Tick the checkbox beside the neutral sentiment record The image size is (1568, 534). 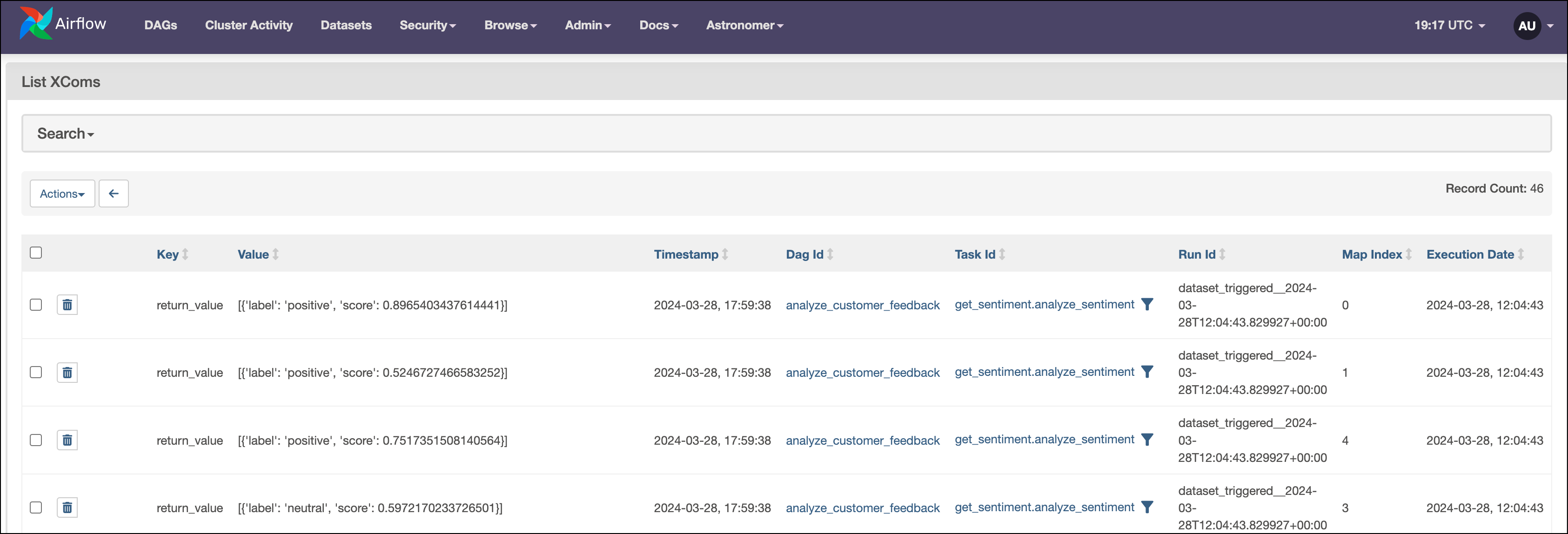(x=36, y=507)
